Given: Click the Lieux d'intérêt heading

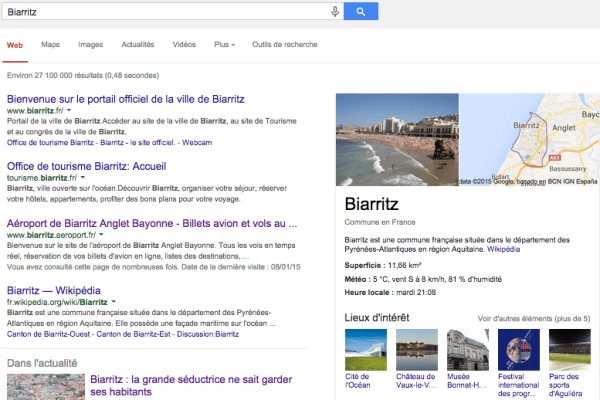Looking at the screenshot, I should pos(377,318).
